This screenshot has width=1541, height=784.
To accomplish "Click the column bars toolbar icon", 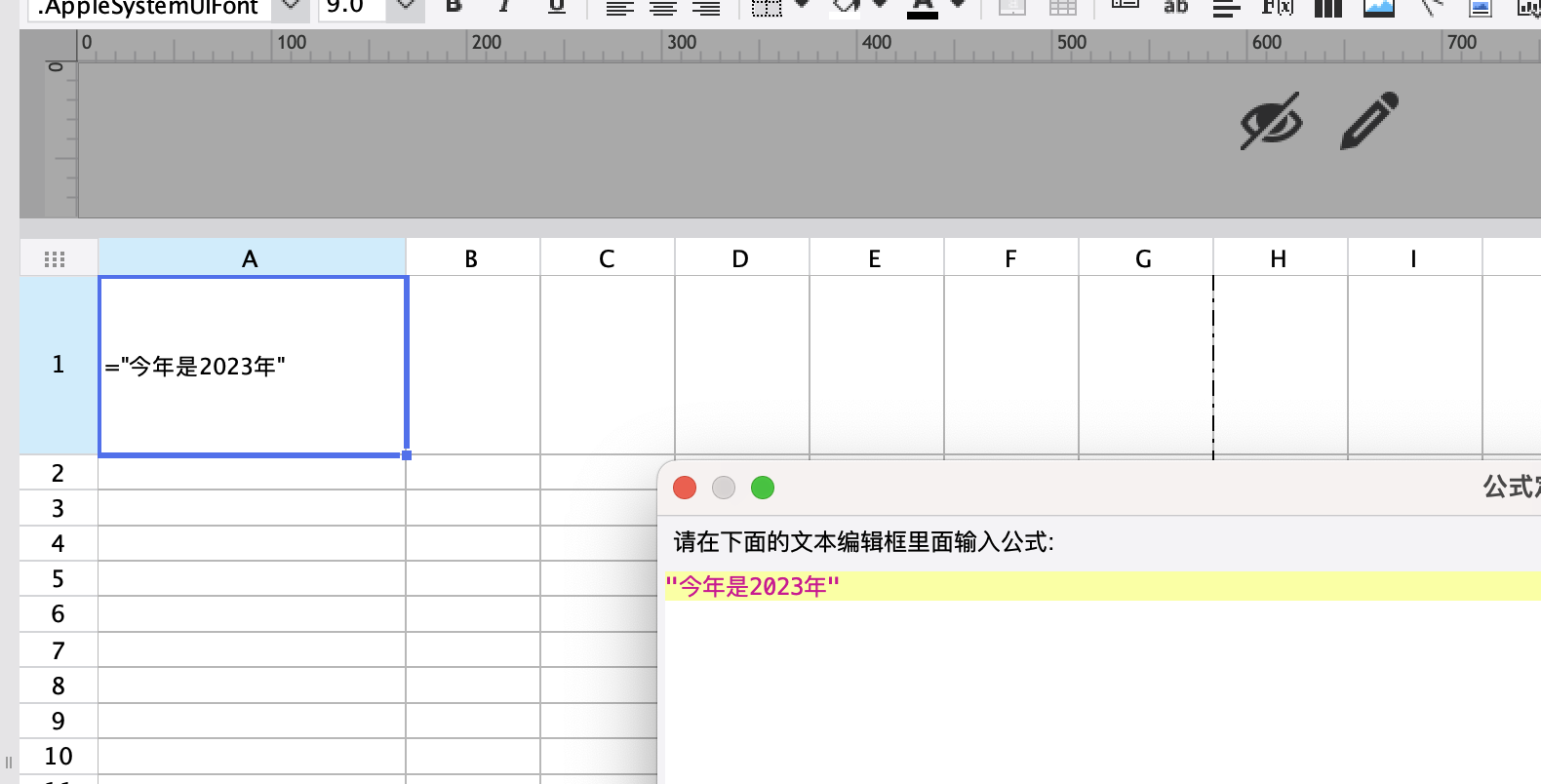I will pyautogui.click(x=1327, y=8).
